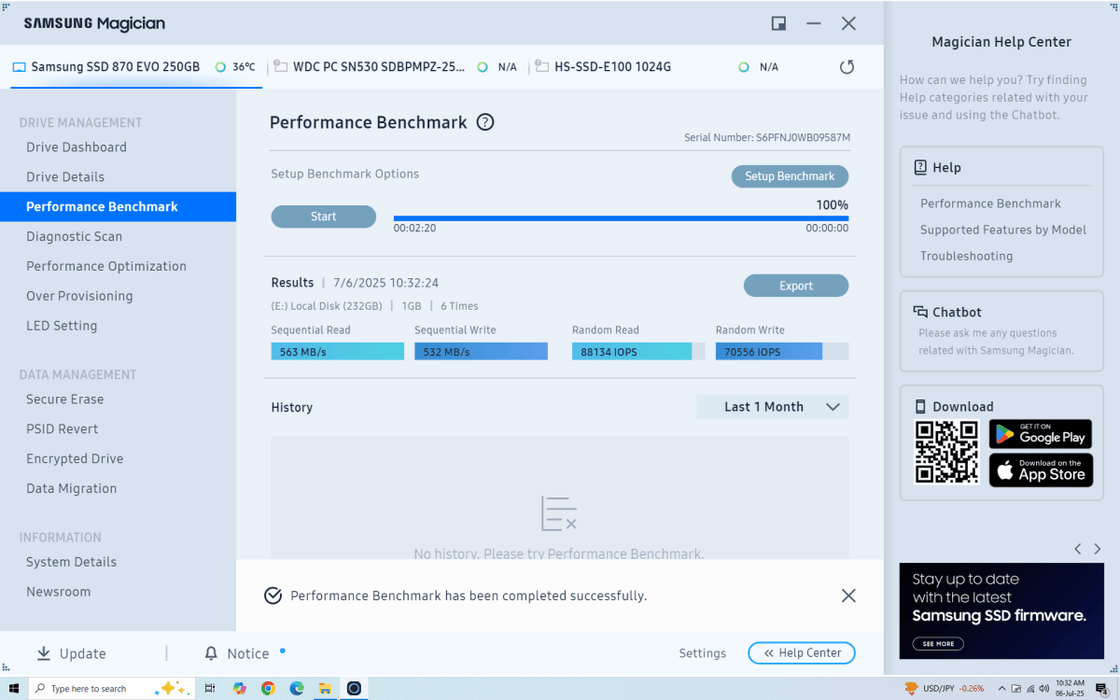Click the Update download icon

click(44, 653)
